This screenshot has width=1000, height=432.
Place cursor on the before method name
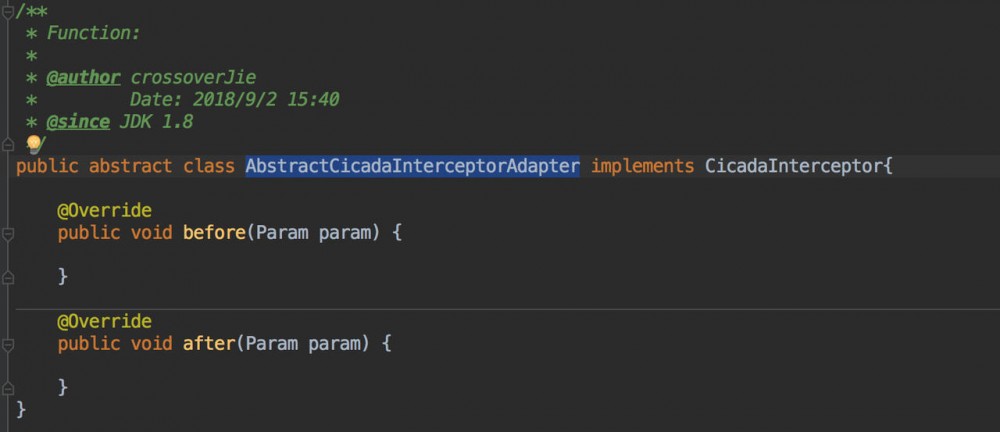click(214, 233)
